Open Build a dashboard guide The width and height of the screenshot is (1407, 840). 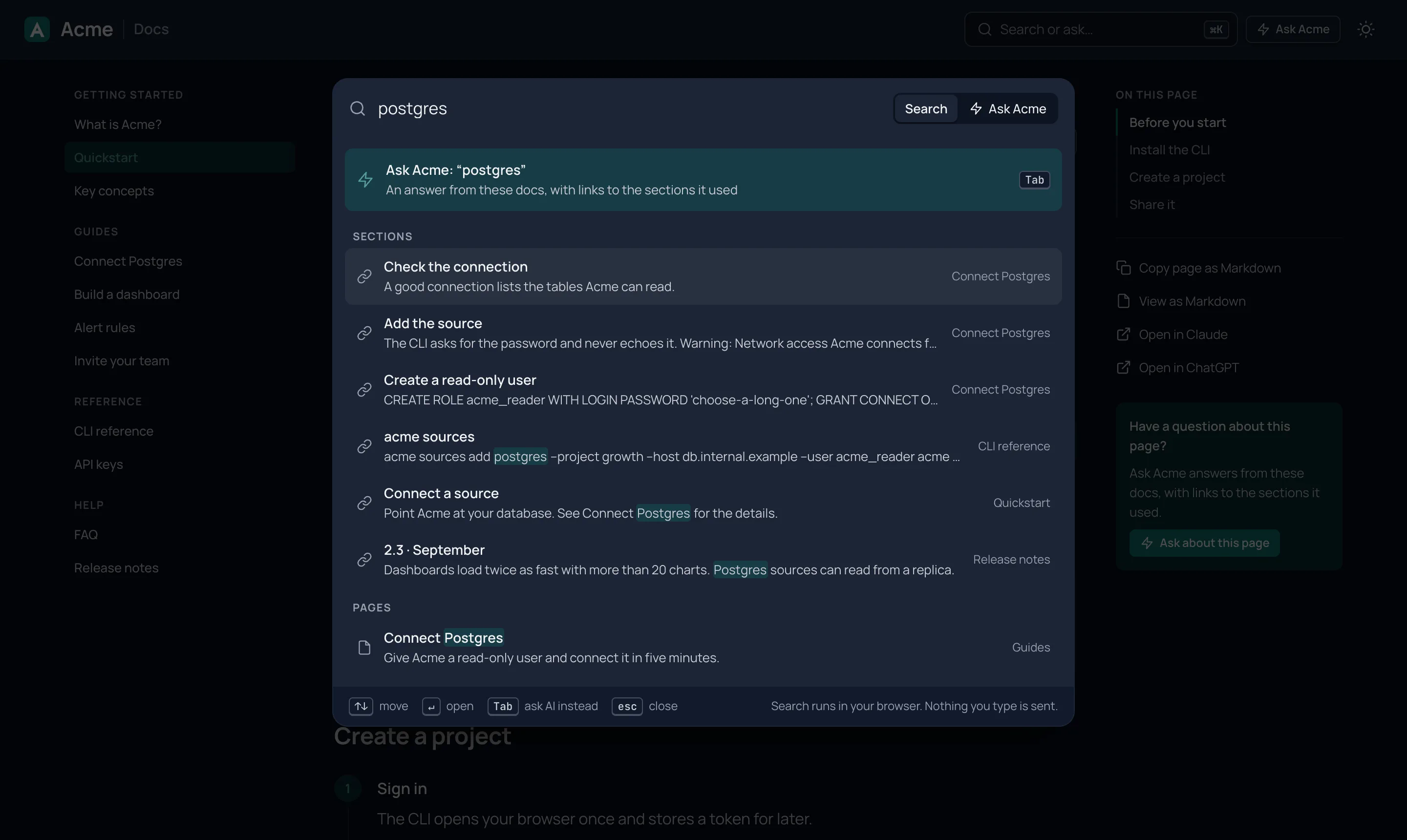coord(127,294)
